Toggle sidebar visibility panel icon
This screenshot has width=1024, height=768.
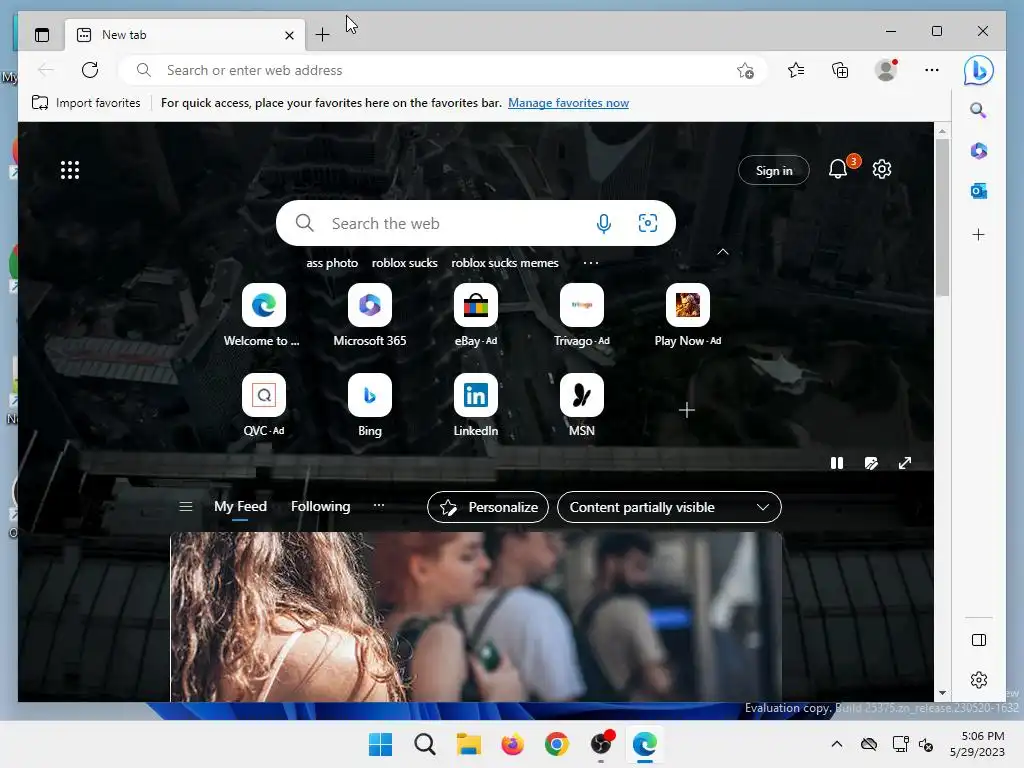click(x=979, y=640)
